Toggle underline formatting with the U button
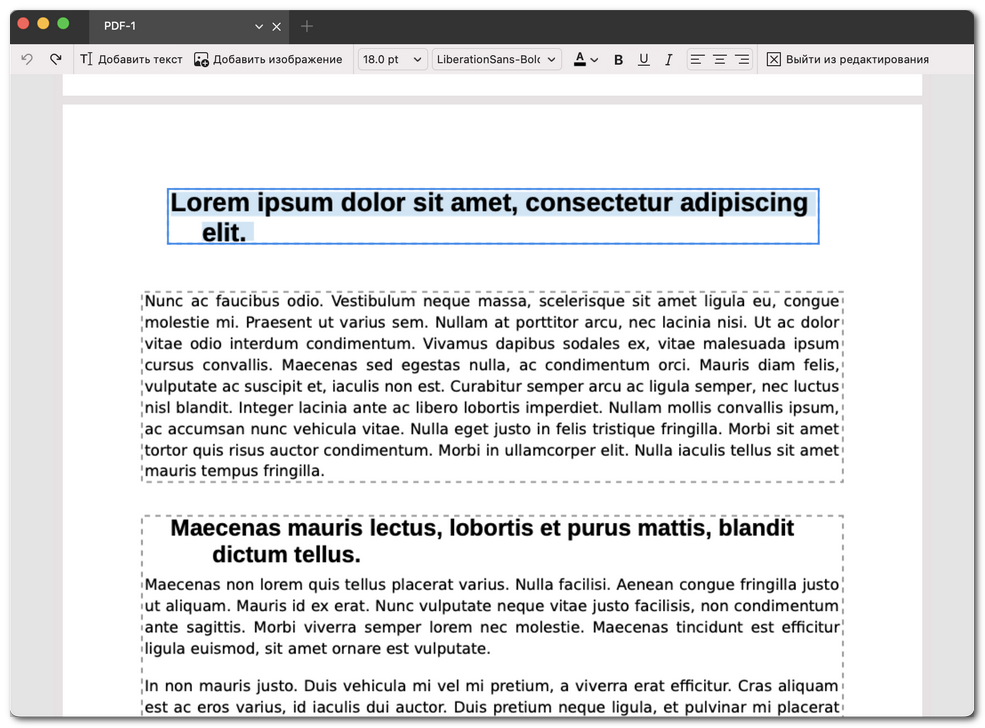Screen dimensions: 985x728 (x=643, y=59)
